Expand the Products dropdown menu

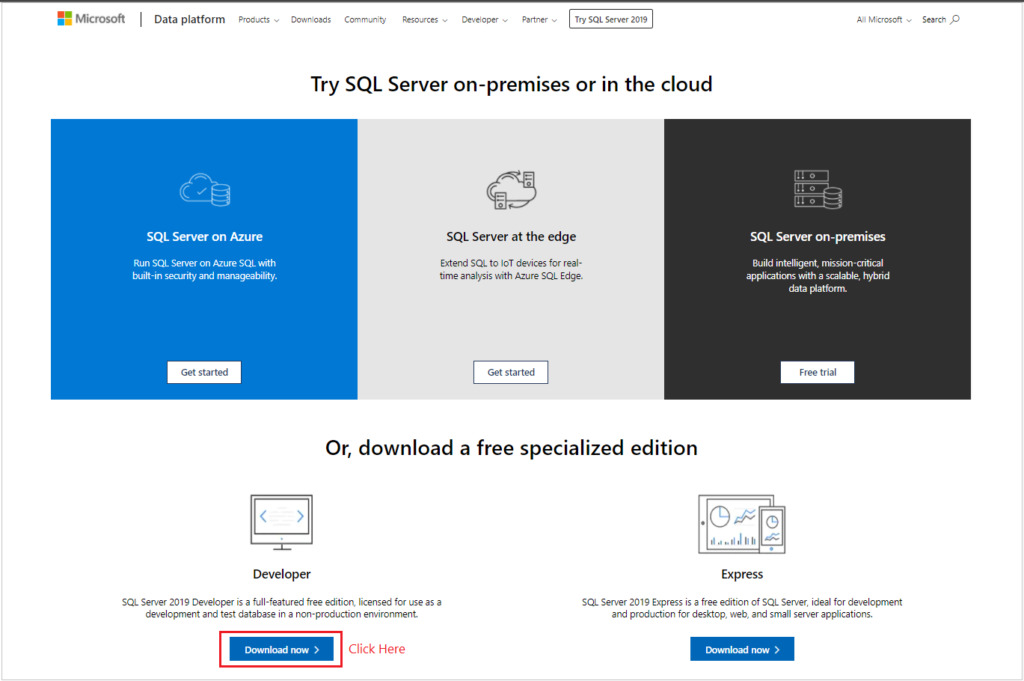[259, 20]
